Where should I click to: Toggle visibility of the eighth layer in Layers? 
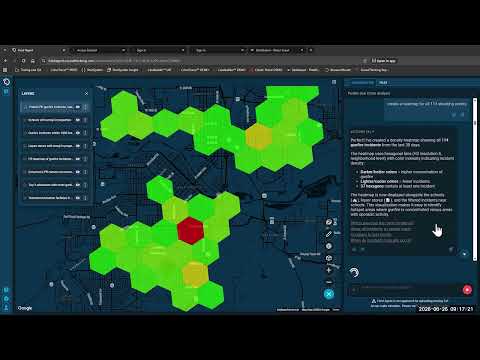(78, 198)
